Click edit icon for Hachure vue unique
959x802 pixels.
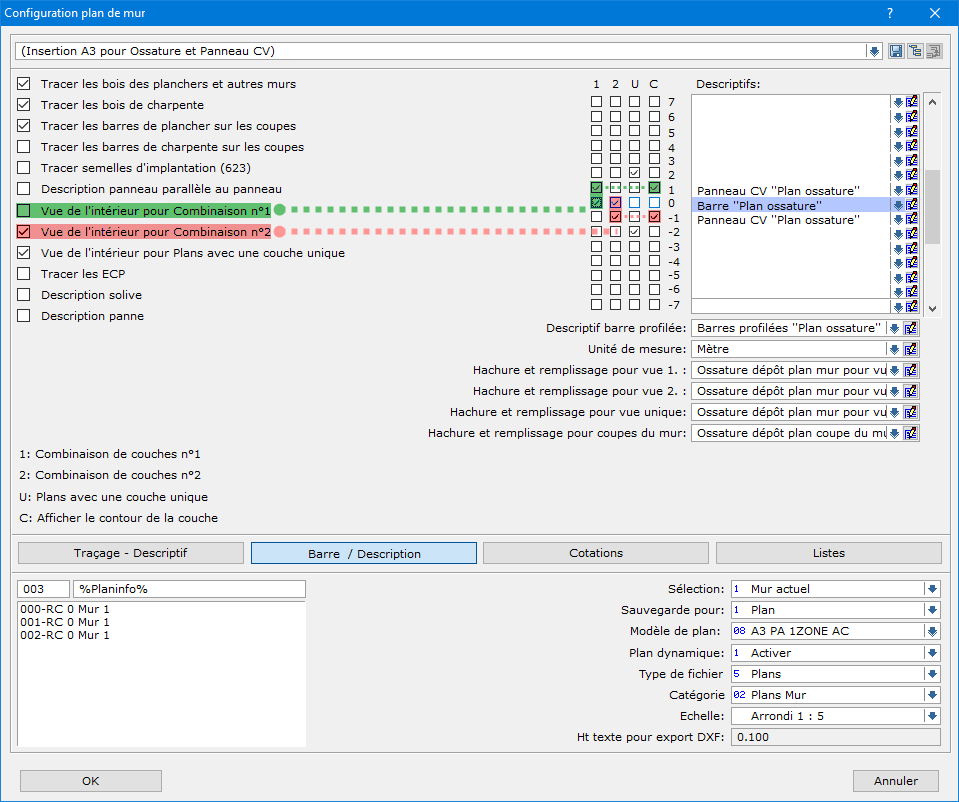[x=912, y=412]
